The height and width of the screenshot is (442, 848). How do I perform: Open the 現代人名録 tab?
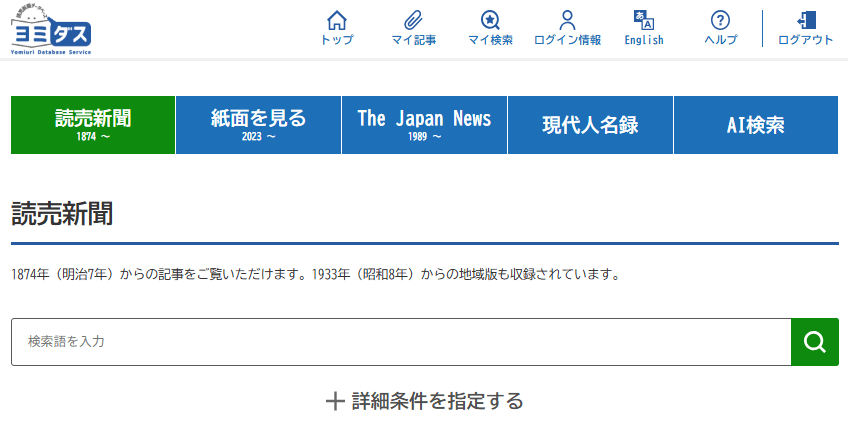click(x=590, y=125)
